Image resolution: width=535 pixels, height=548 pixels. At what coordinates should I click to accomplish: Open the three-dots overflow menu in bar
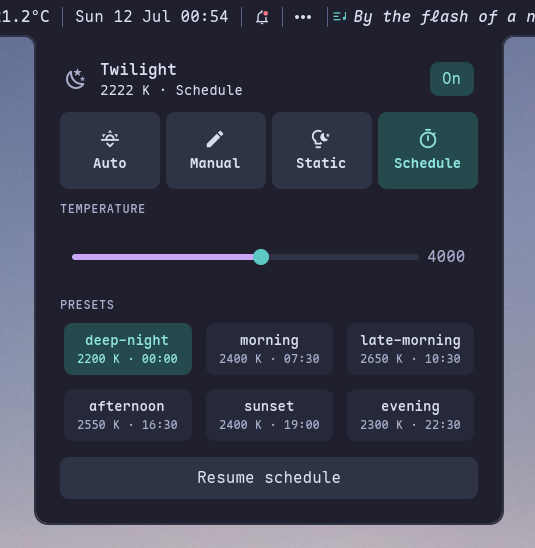[x=303, y=17]
